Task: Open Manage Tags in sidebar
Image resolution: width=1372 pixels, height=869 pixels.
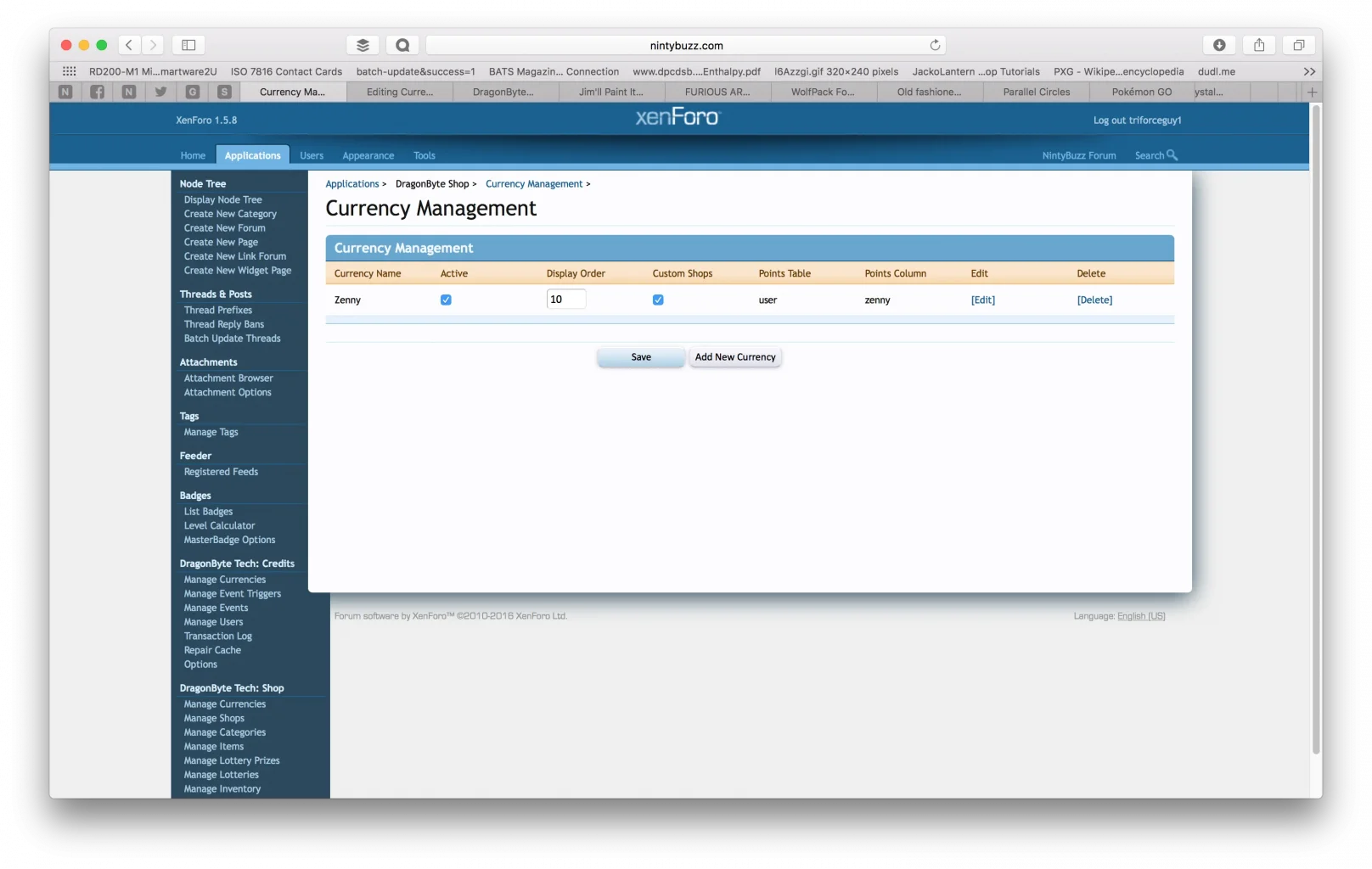Action: tap(211, 432)
